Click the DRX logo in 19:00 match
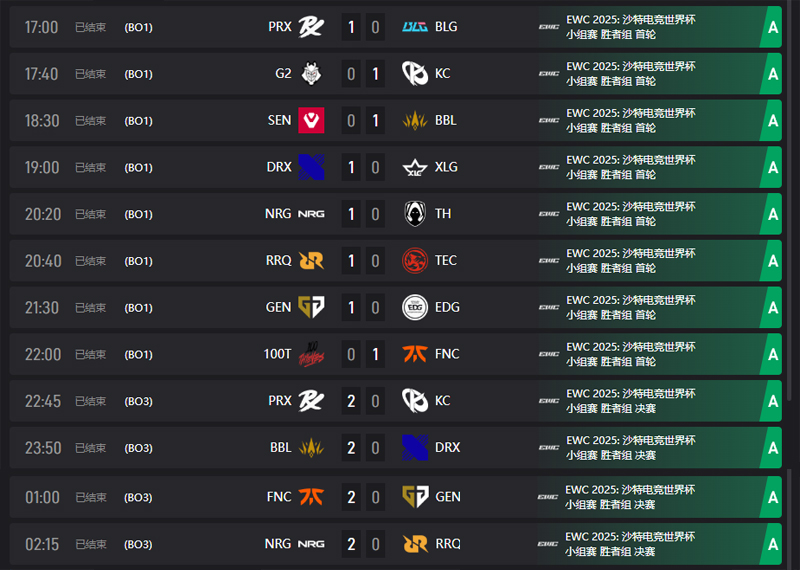Viewport: 800px width, 570px height. click(311, 167)
